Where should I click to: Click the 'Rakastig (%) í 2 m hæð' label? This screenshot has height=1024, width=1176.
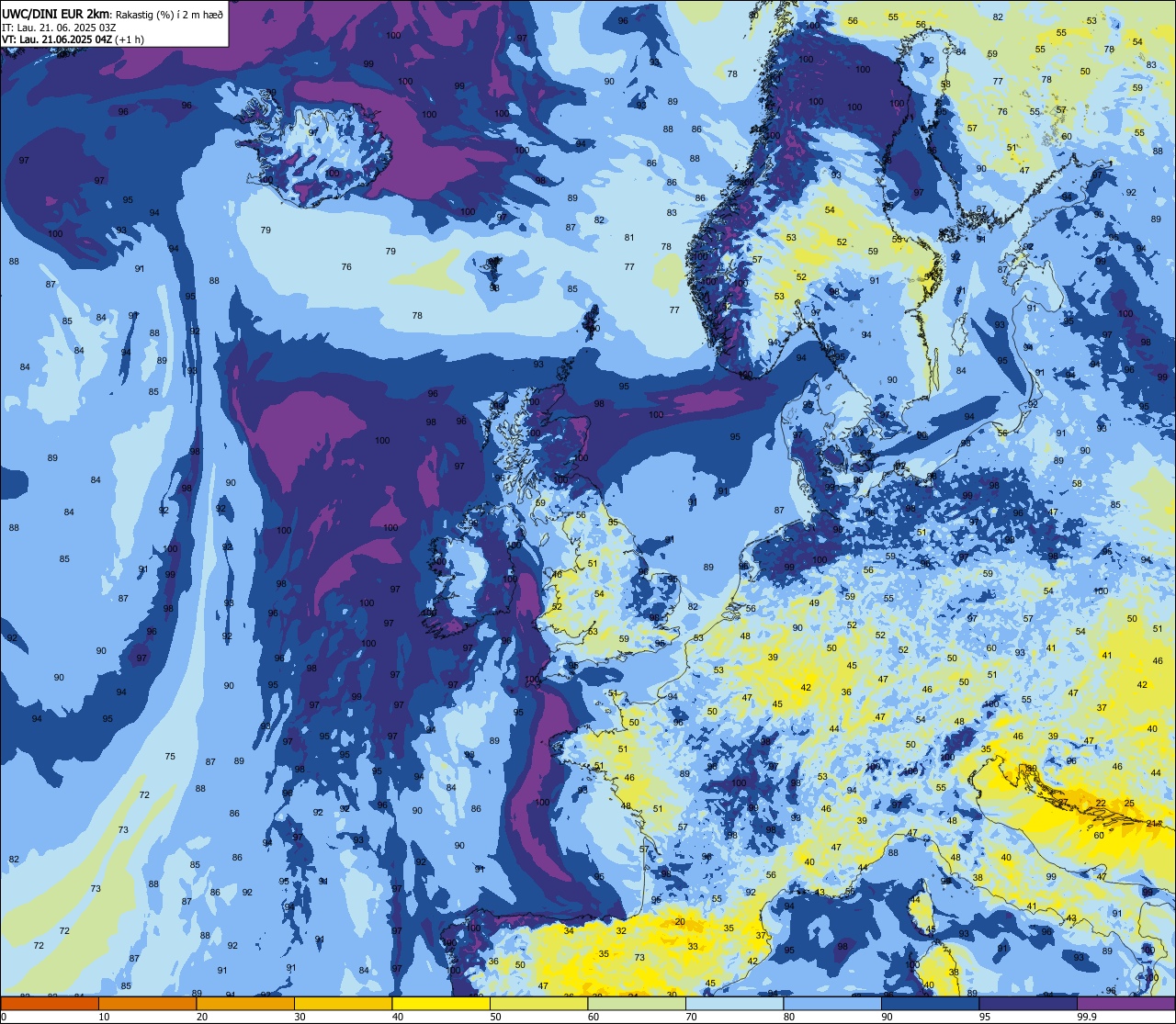point(169,15)
